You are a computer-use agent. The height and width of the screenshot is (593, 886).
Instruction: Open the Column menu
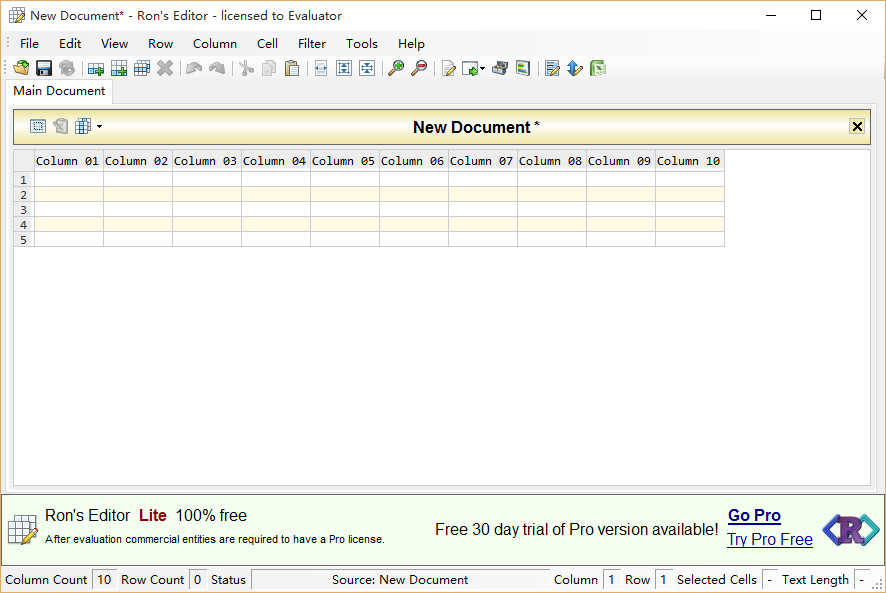(215, 43)
